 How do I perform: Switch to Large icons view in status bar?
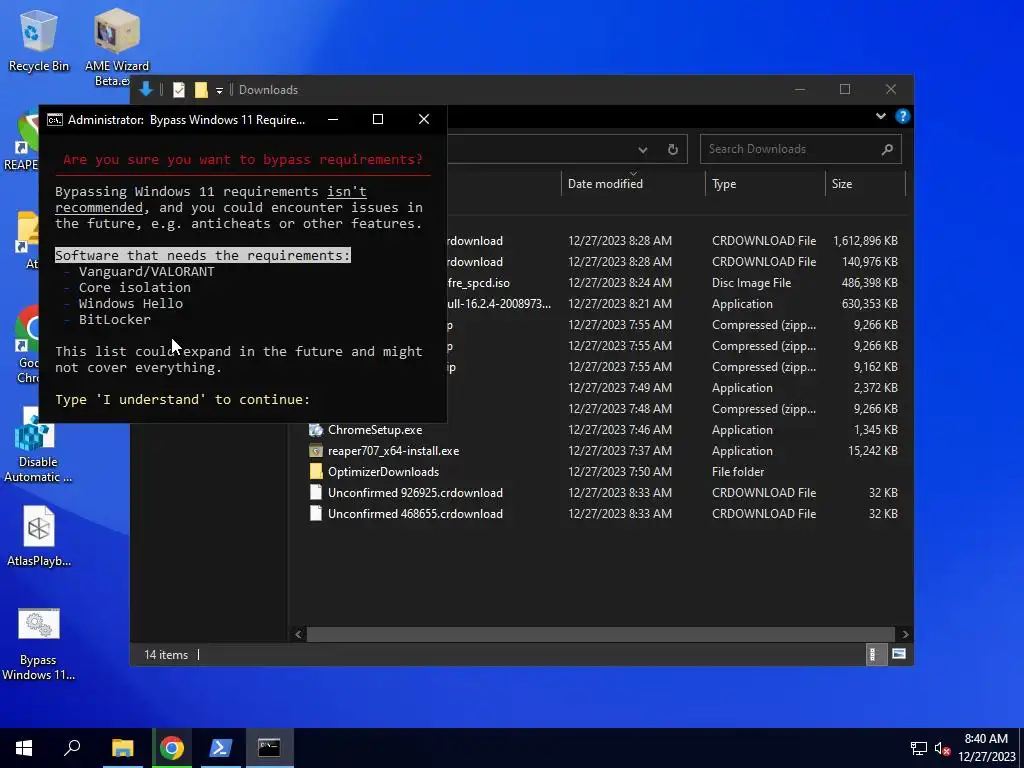899,654
